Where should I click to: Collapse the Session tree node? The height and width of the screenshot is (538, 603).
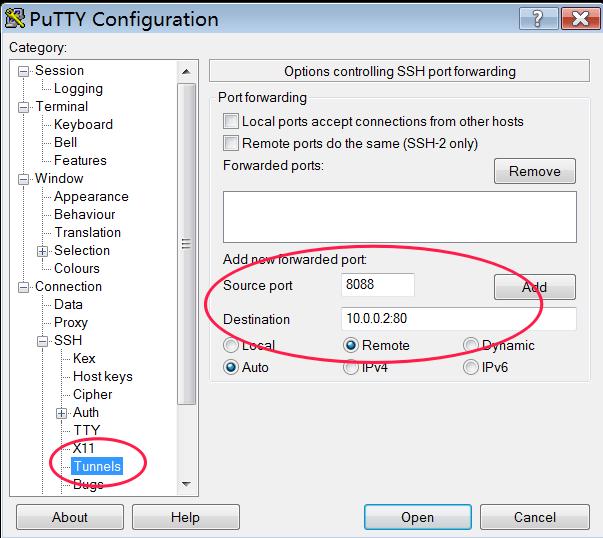pyautogui.click(x=23, y=71)
